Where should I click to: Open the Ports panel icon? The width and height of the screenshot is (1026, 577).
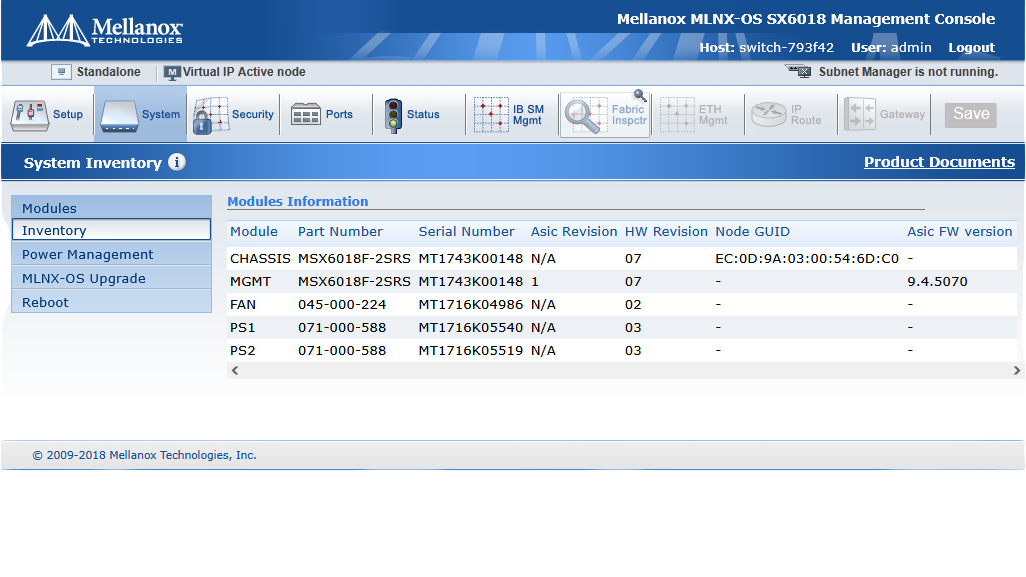pos(306,114)
